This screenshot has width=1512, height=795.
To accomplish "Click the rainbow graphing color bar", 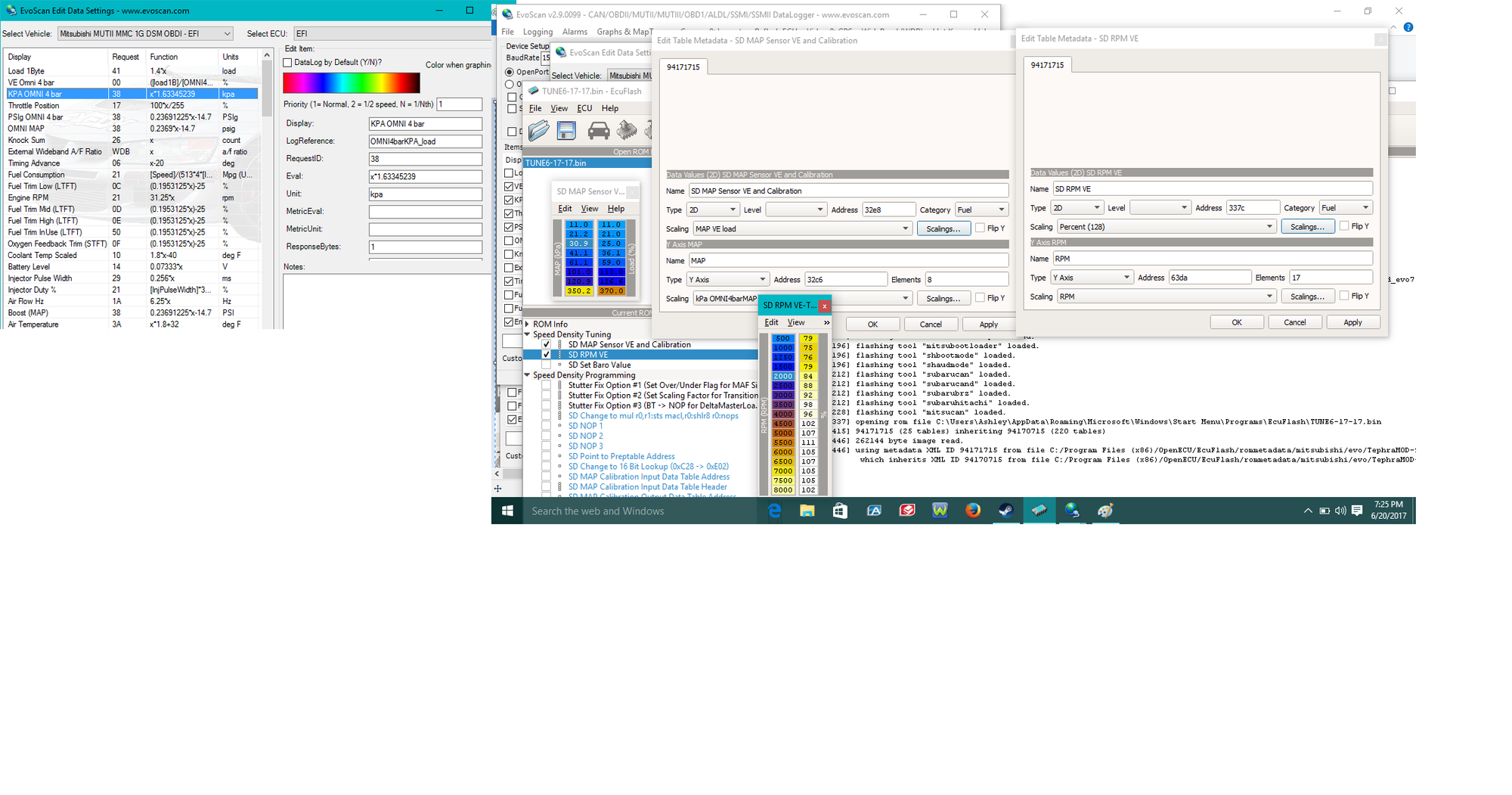I will coord(351,83).
